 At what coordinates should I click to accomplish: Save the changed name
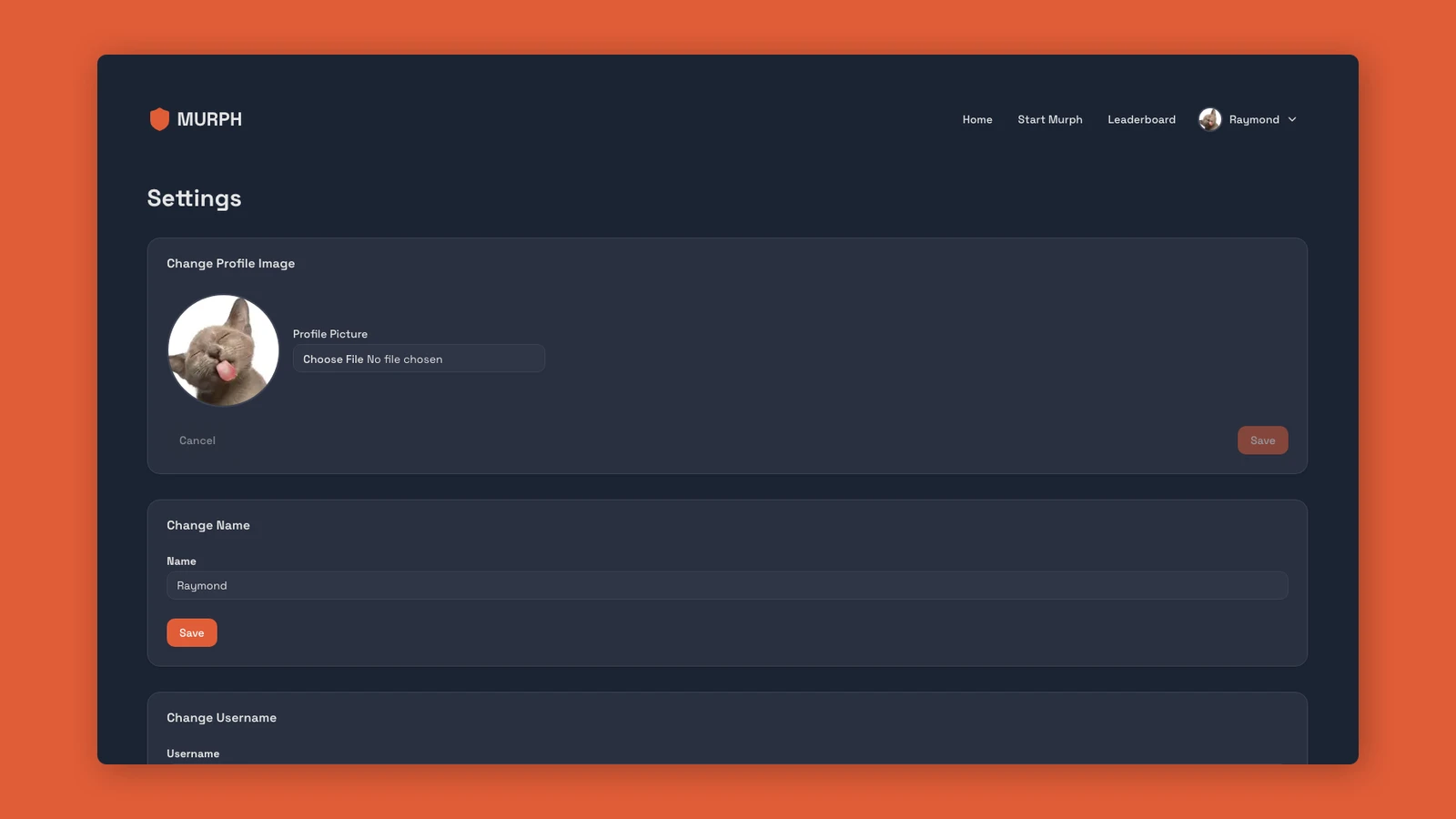[x=191, y=632]
